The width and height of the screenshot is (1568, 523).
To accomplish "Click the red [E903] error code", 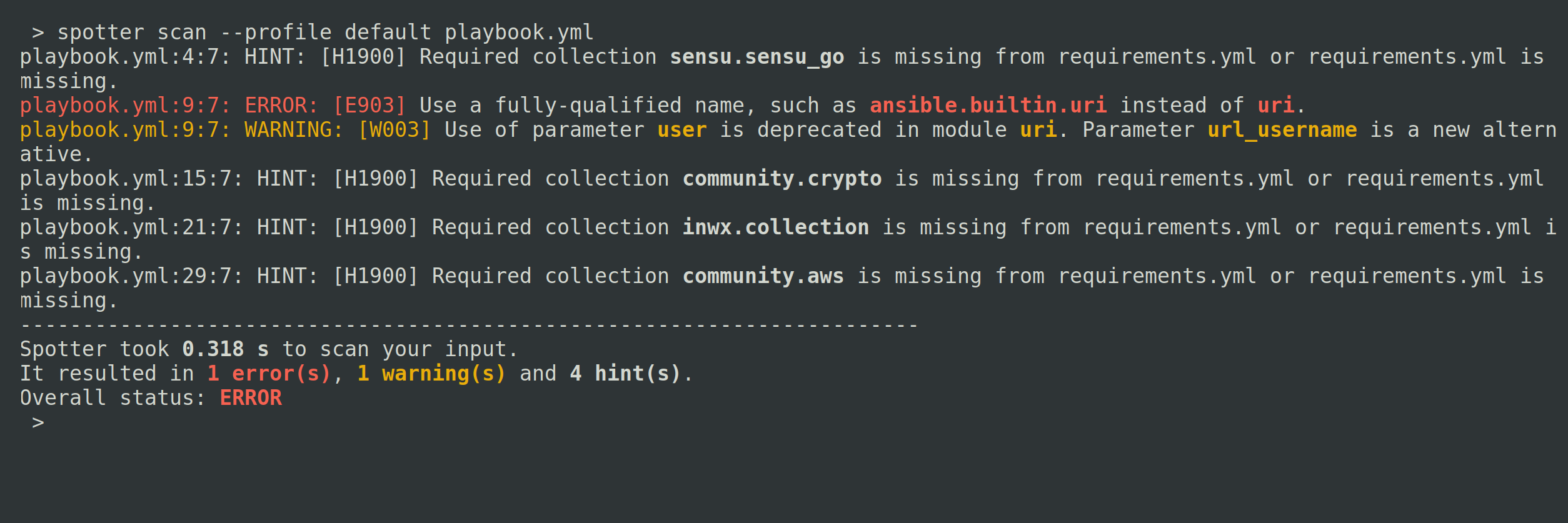I will pyautogui.click(x=369, y=106).
